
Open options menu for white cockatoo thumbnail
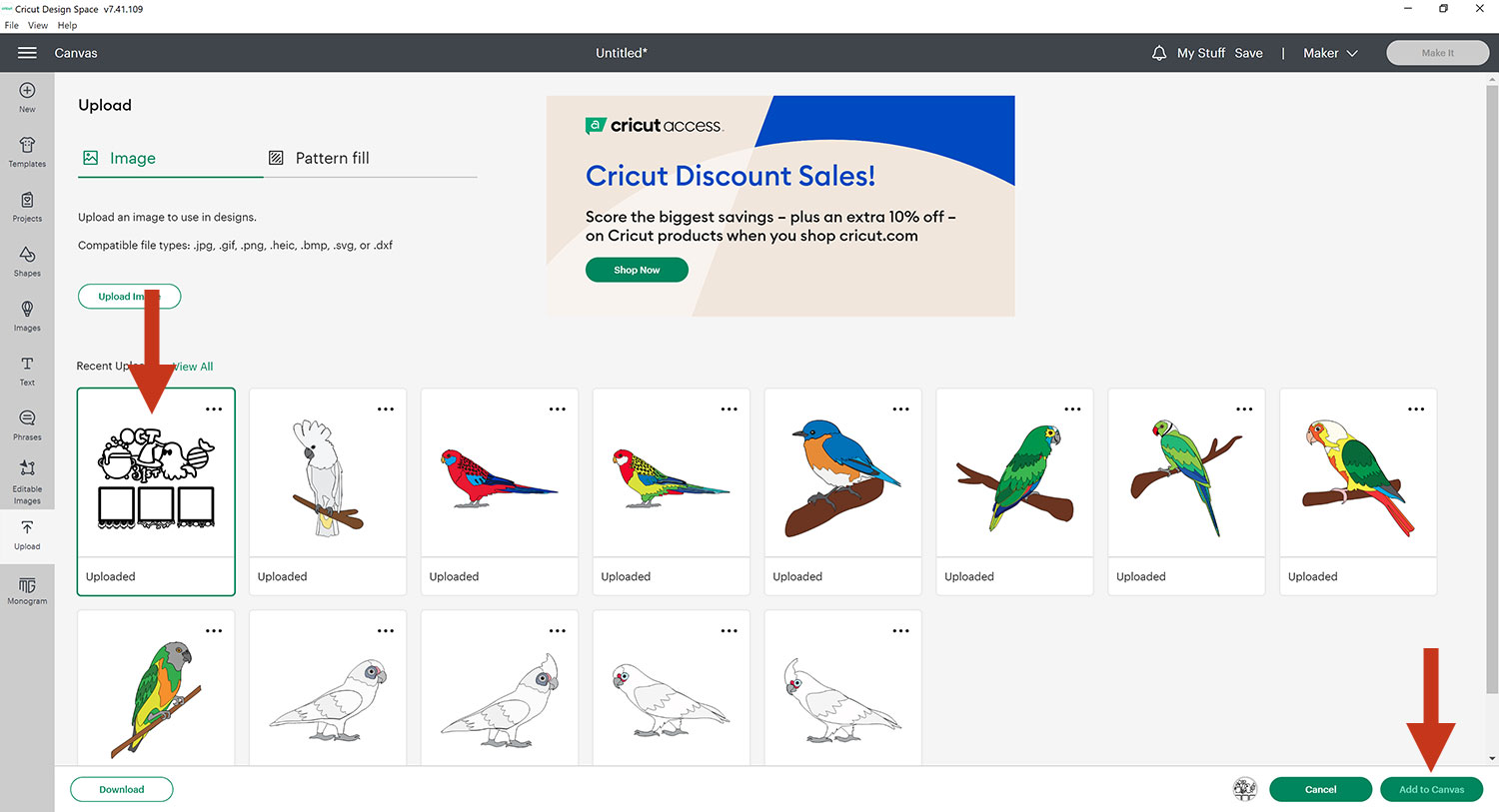click(385, 409)
